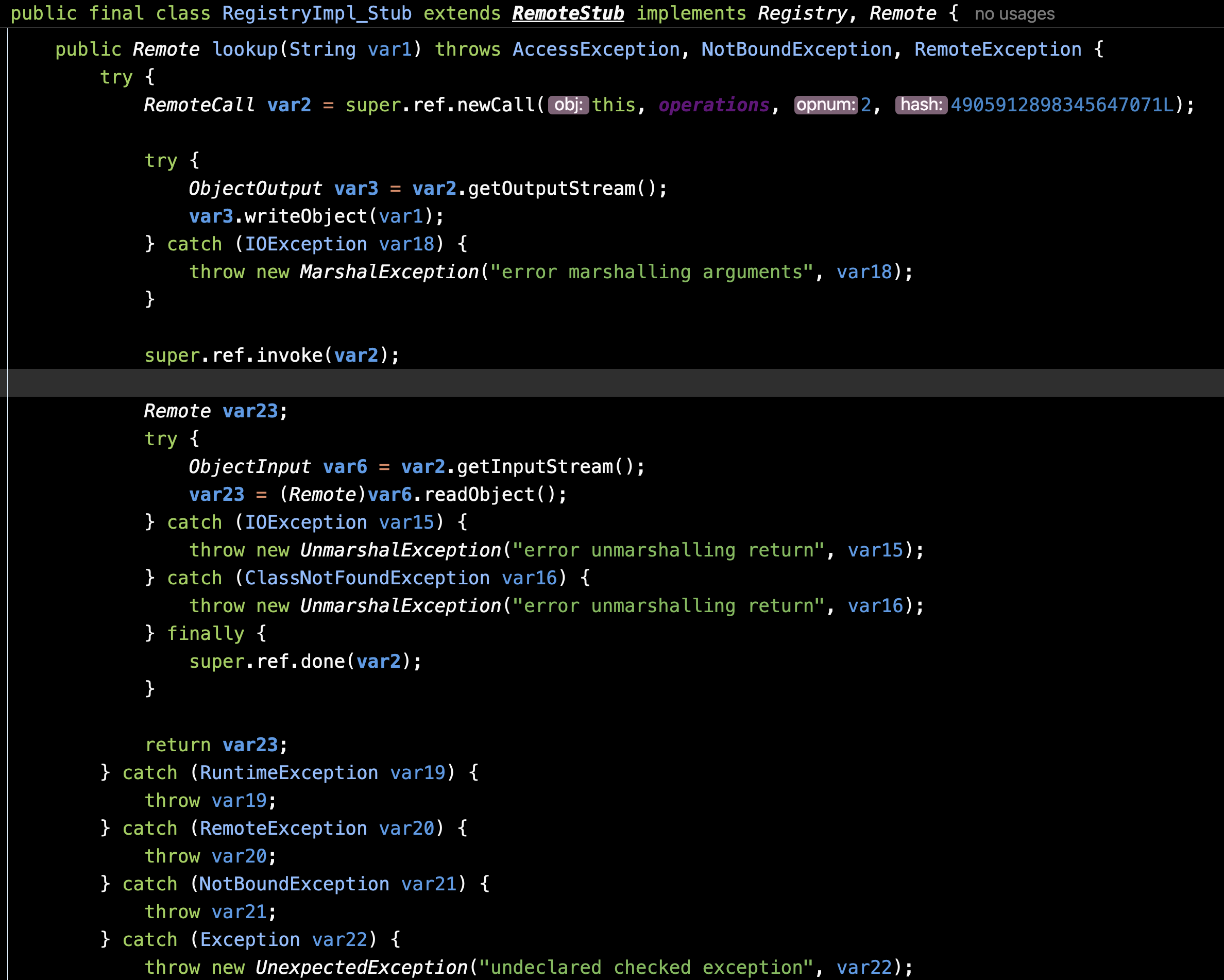Click the RemoteStub superclass link
The image size is (1224, 980).
(x=568, y=13)
